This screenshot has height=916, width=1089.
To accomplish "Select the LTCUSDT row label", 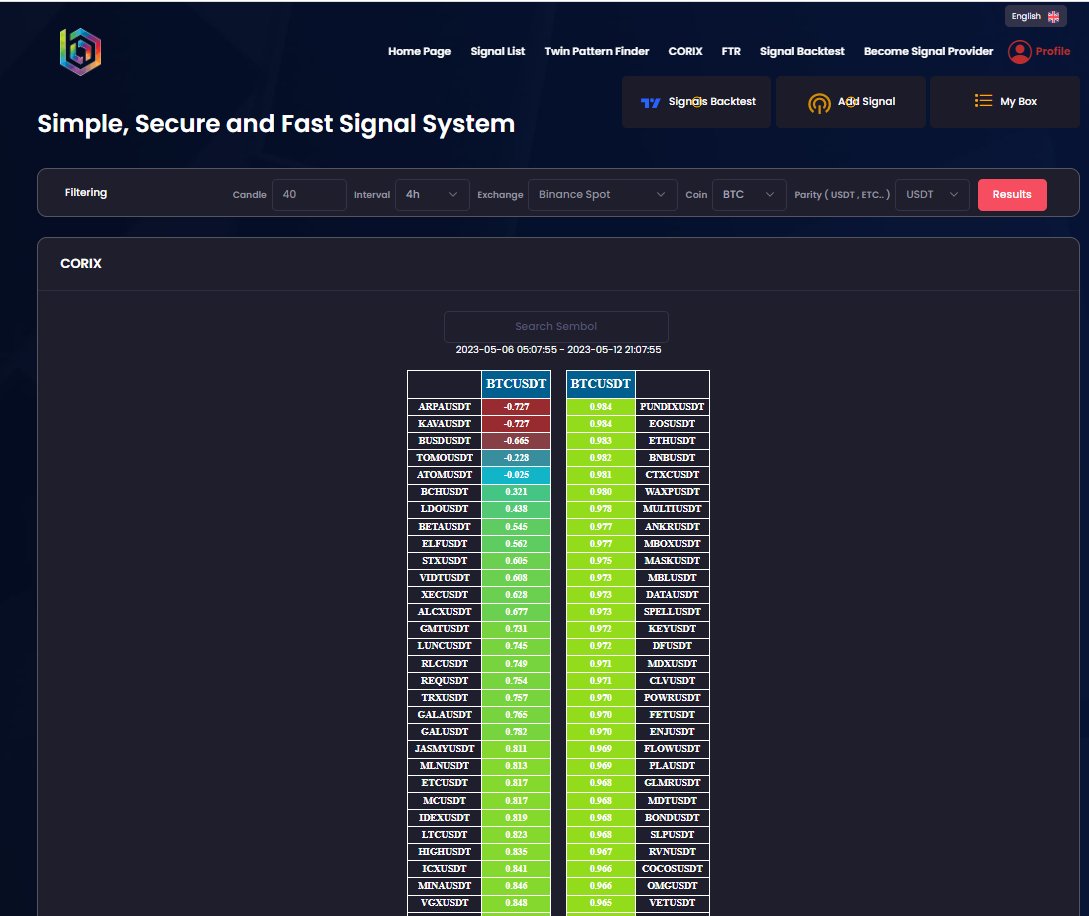I will pyautogui.click(x=444, y=835).
